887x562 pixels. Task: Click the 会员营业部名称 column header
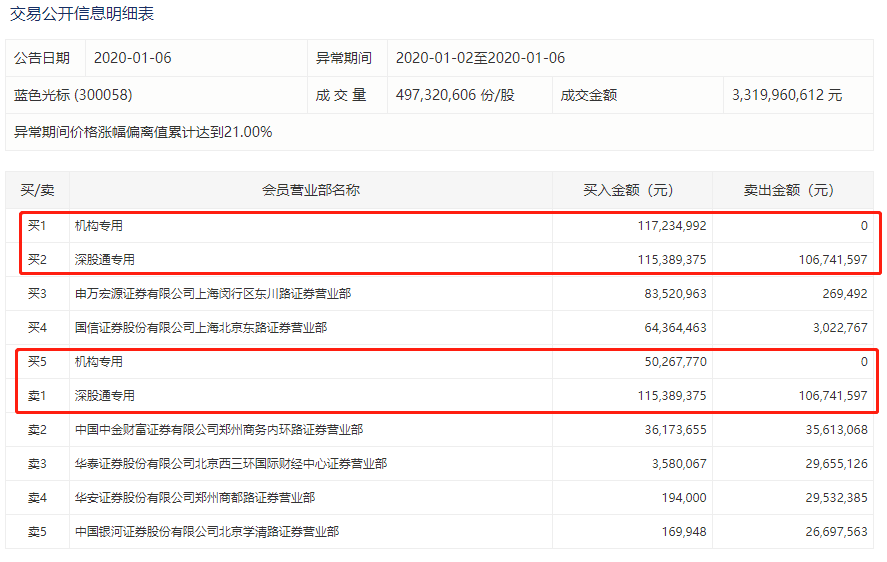pyautogui.click(x=310, y=190)
